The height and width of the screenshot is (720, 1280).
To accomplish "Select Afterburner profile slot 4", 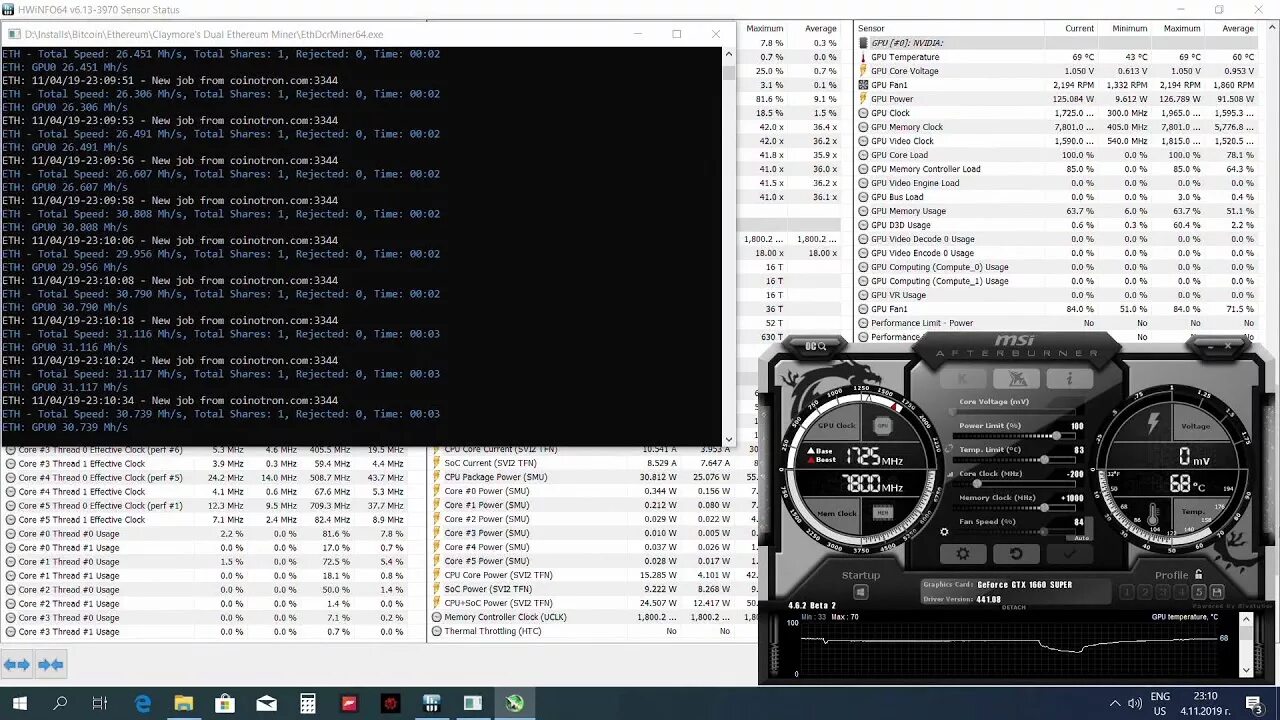I will click(1181, 592).
